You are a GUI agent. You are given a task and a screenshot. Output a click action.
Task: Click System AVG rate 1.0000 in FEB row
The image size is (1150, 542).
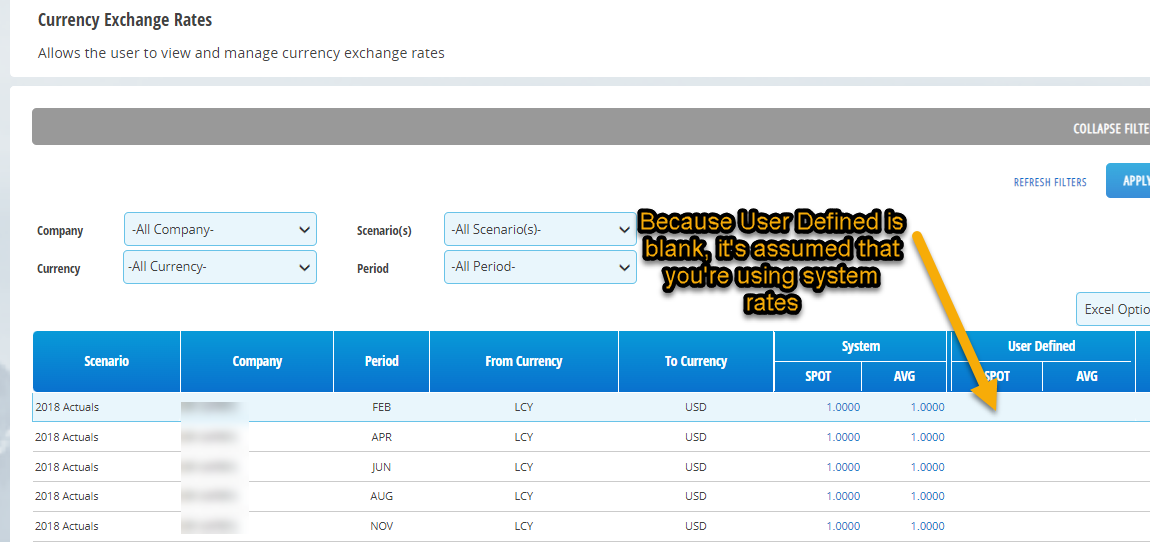point(928,407)
